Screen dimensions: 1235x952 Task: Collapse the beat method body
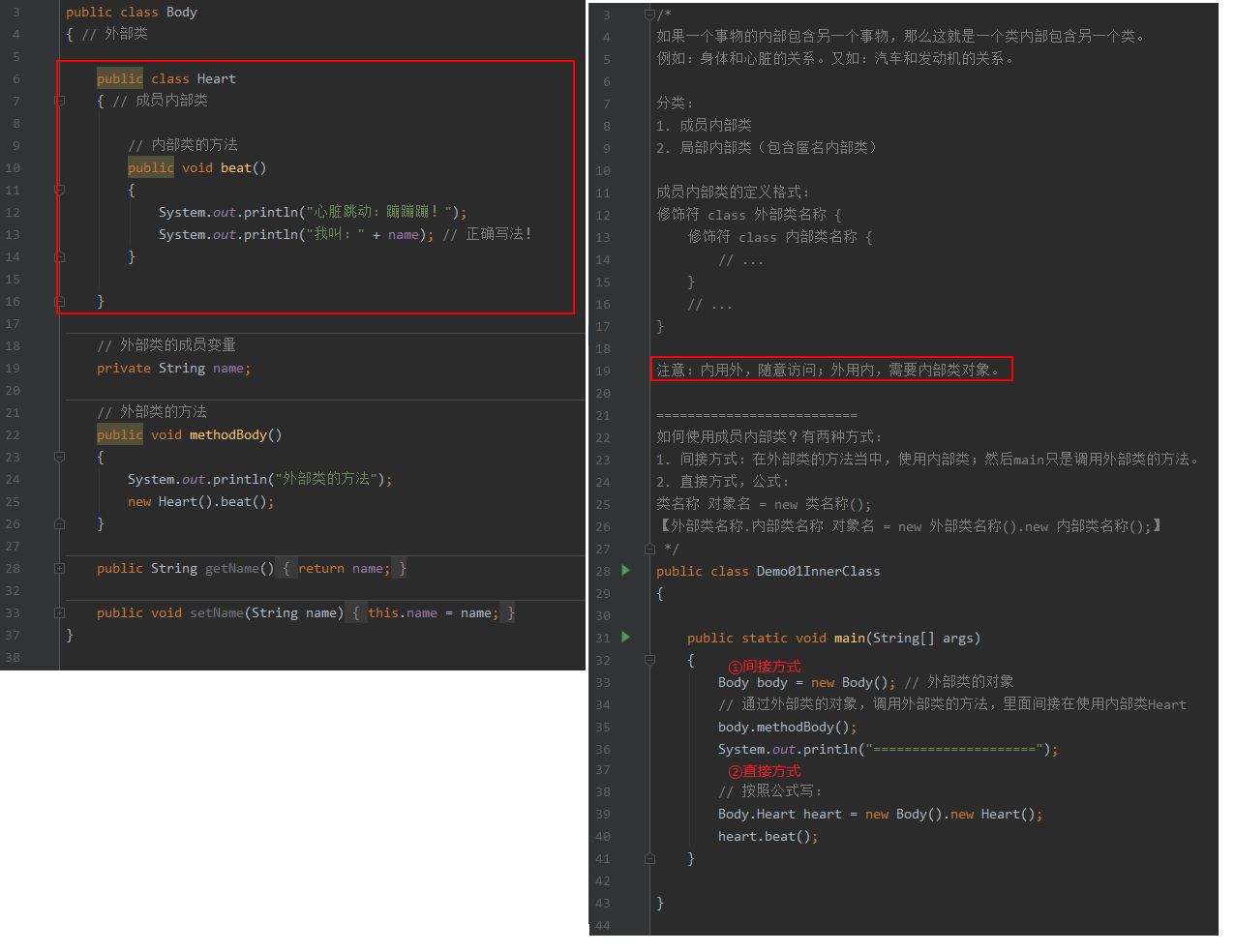[x=60, y=190]
